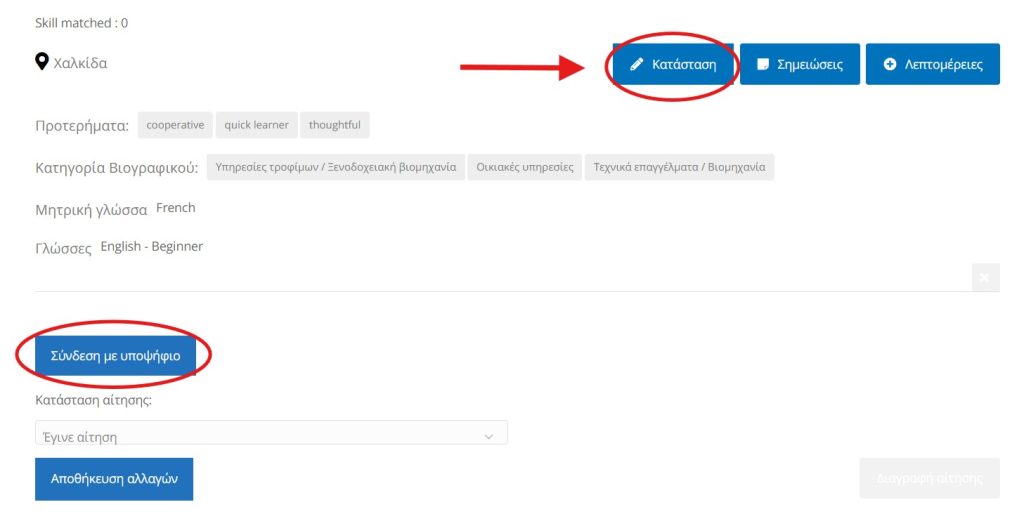Click the faded X icon above the divider
Image resolution: width=1024 pixels, height=521 pixels.
tap(985, 278)
